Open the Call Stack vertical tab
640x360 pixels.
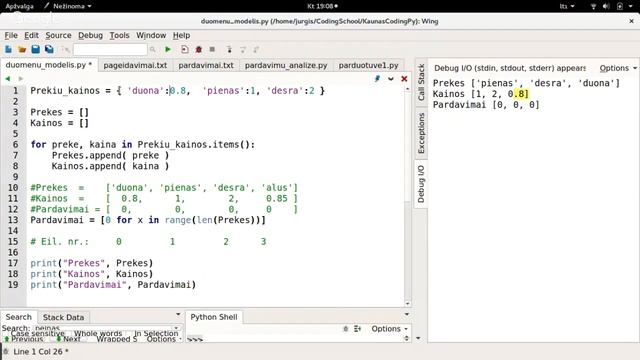[421, 82]
